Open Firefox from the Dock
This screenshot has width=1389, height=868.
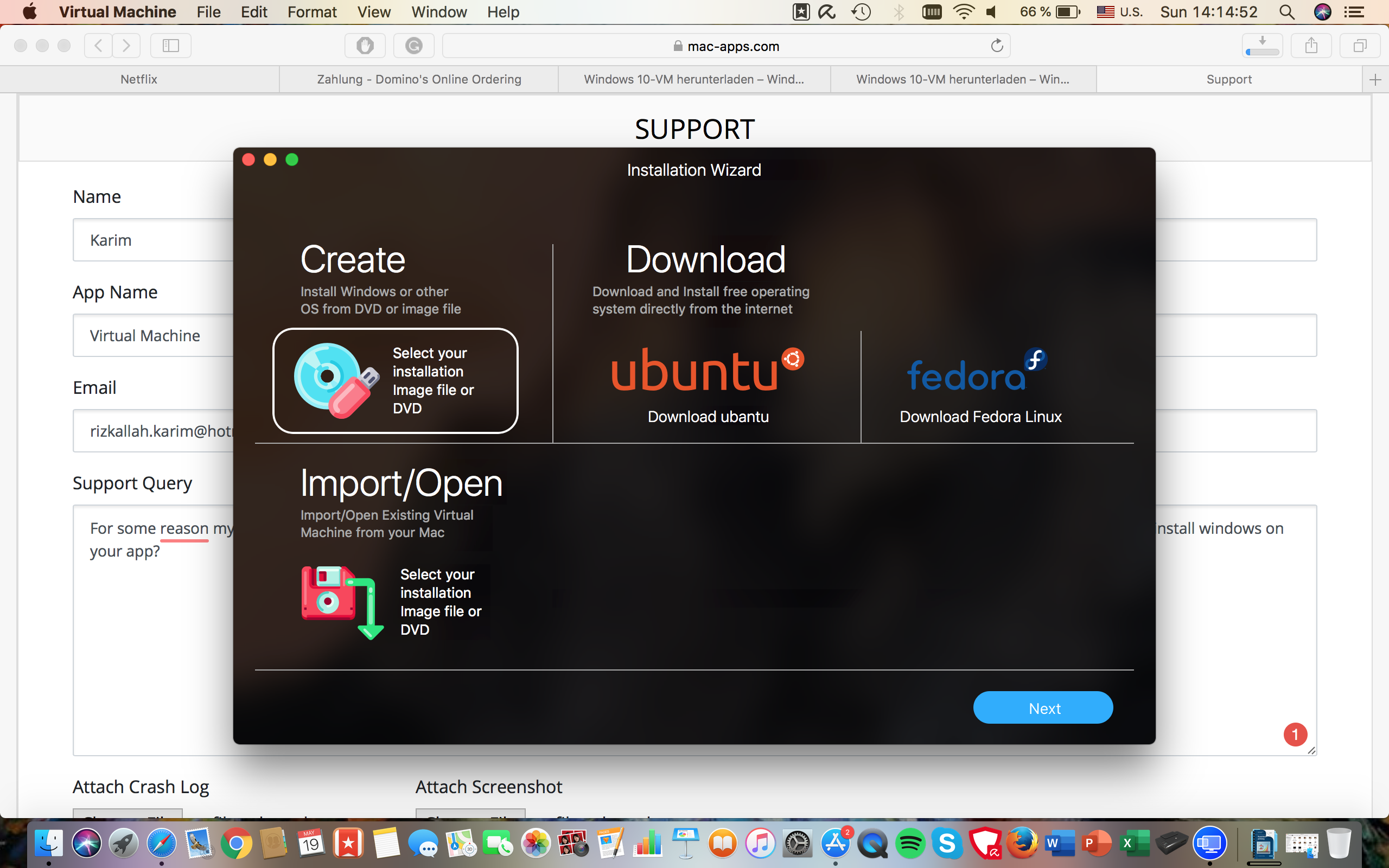[1022, 843]
